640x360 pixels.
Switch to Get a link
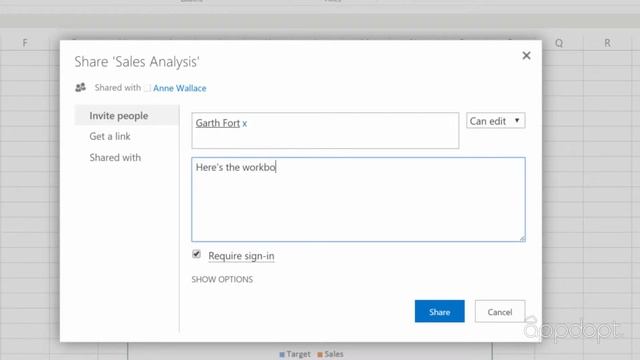[x=110, y=136]
